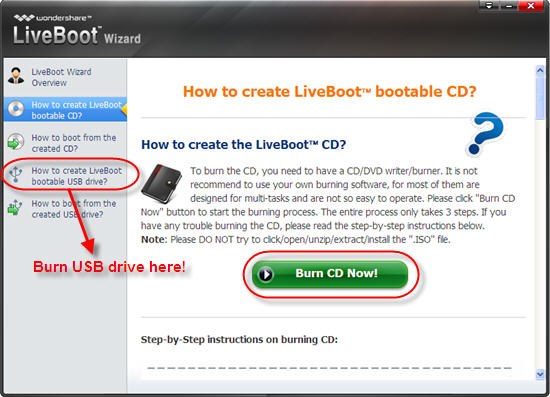Click the Burn CD Now! button
The width and height of the screenshot is (550, 397).
tap(330, 274)
